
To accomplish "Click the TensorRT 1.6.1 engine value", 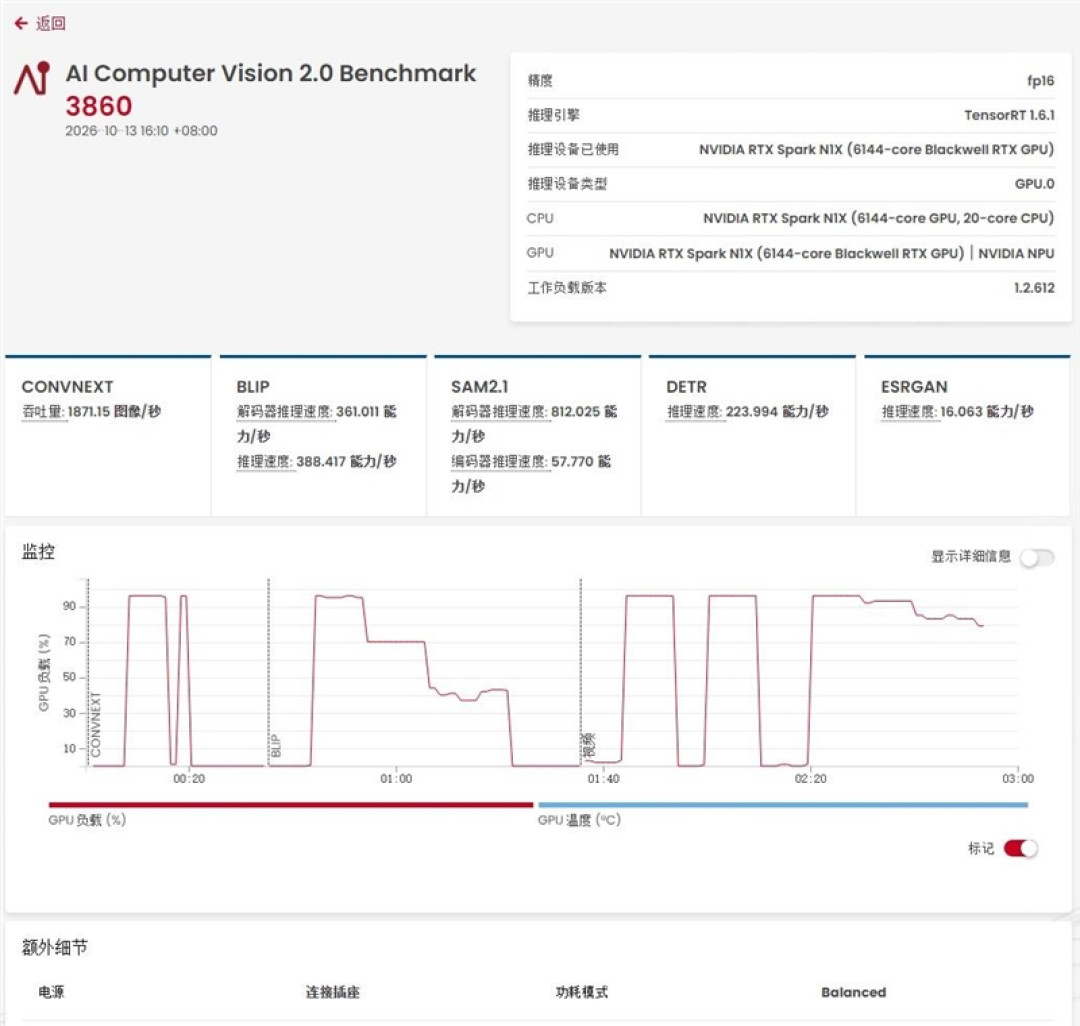I will (x=1009, y=115).
